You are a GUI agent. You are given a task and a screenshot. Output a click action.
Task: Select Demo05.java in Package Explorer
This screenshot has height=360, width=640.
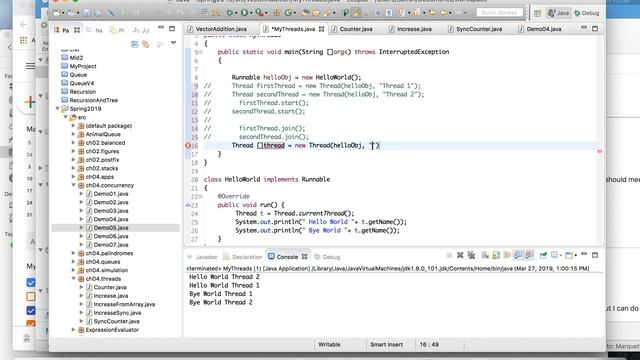click(x=111, y=228)
